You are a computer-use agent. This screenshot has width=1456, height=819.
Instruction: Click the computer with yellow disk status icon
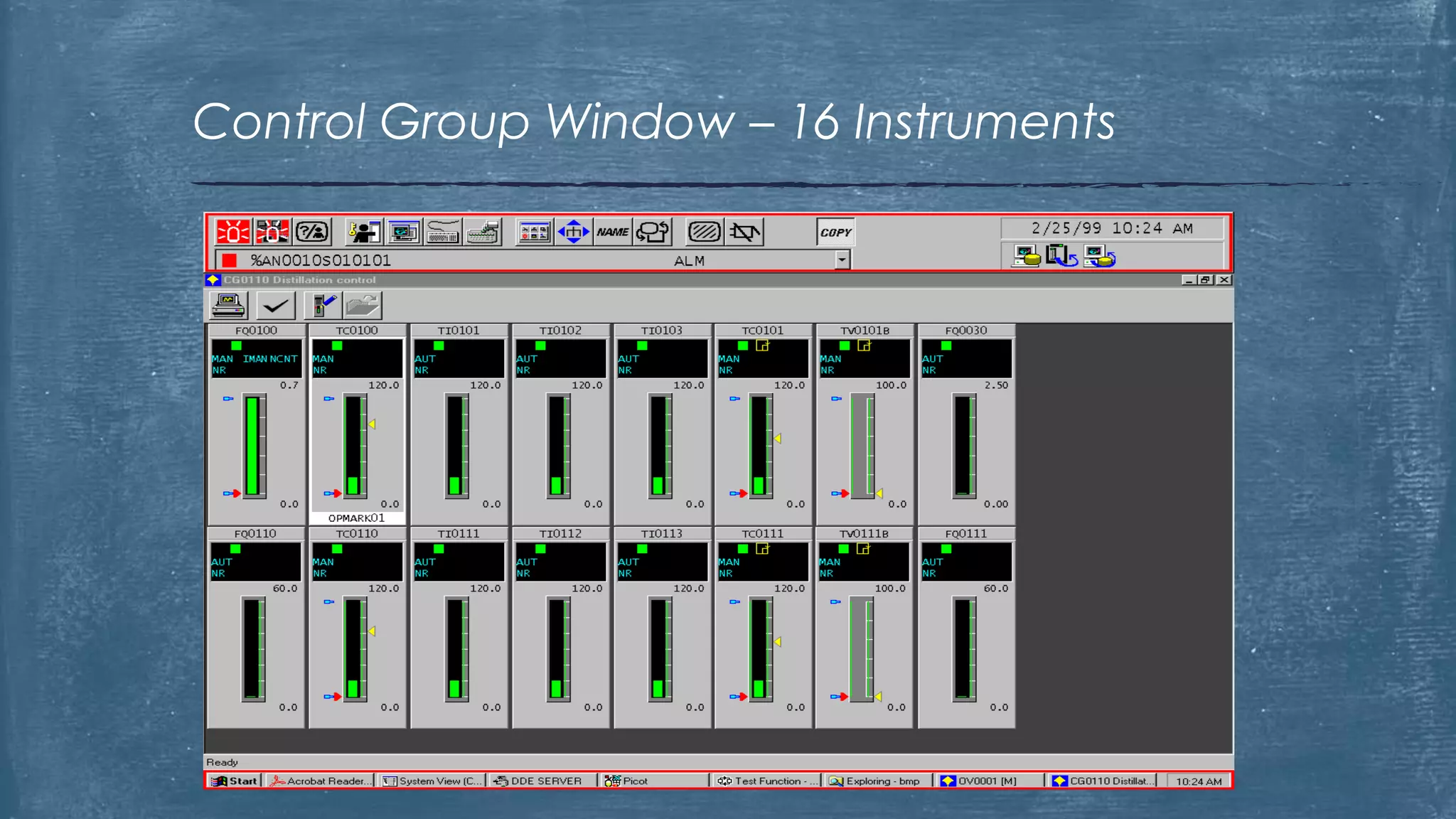1027,256
